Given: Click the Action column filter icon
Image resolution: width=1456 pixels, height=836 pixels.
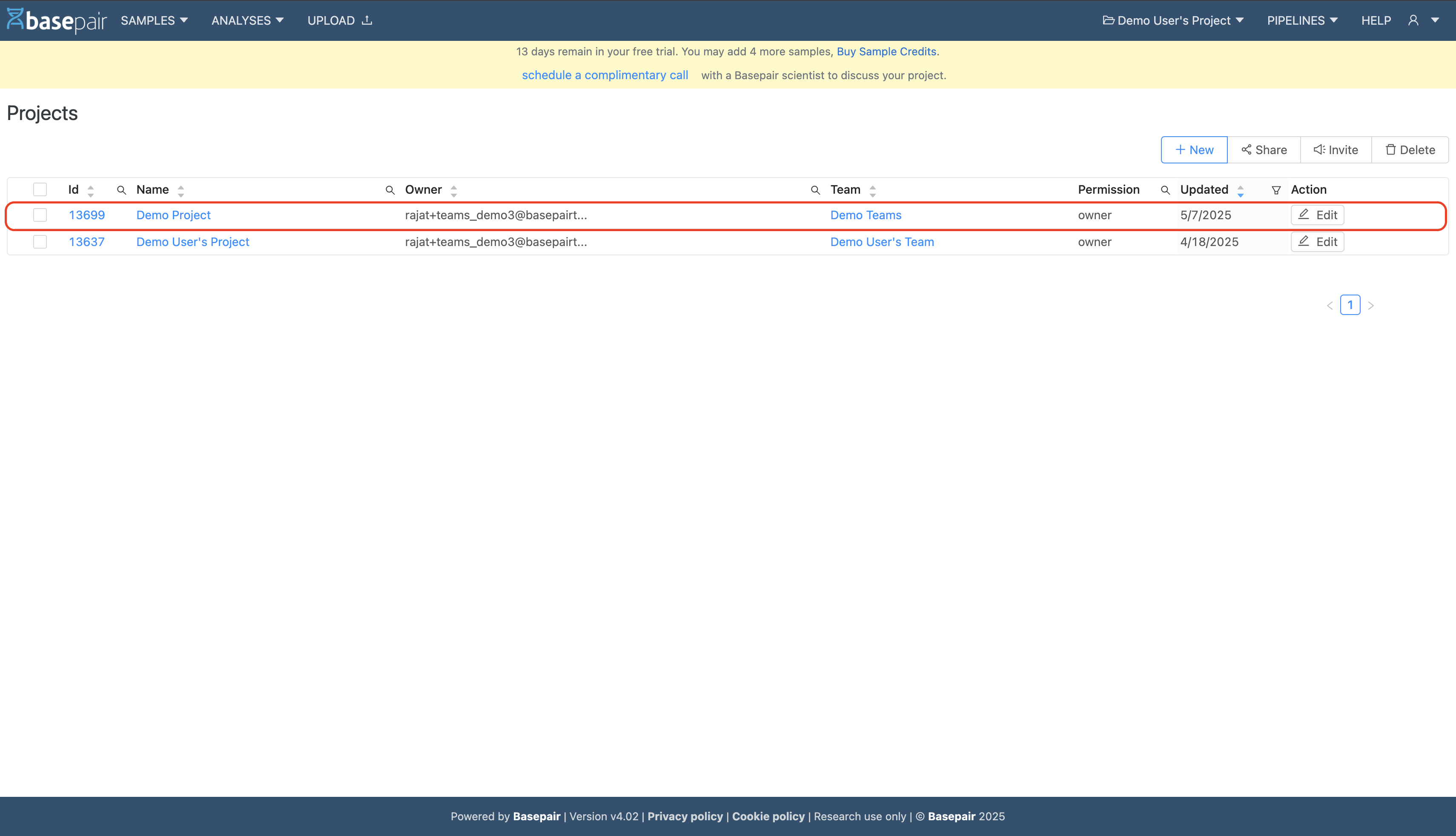Looking at the screenshot, I should pos(1276,190).
